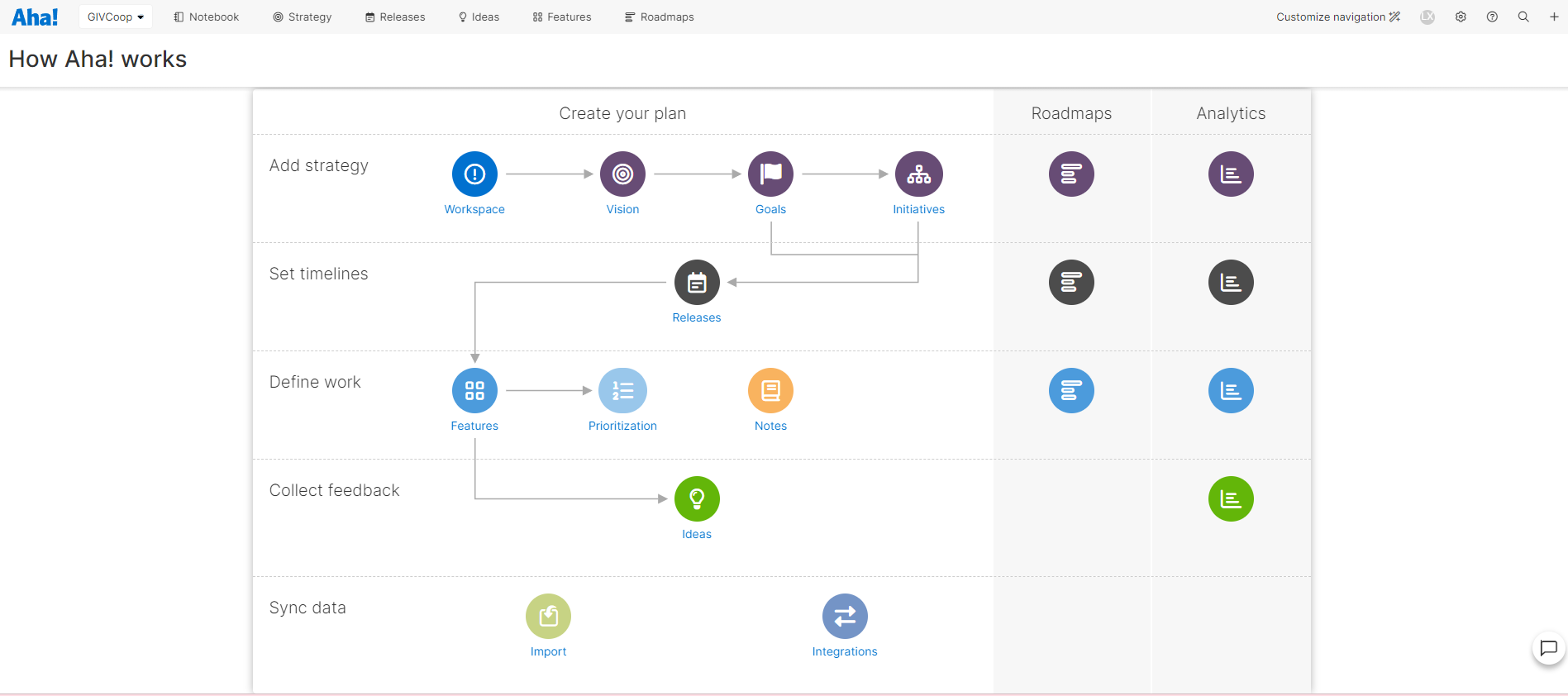Click the Import icon

[548, 616]
